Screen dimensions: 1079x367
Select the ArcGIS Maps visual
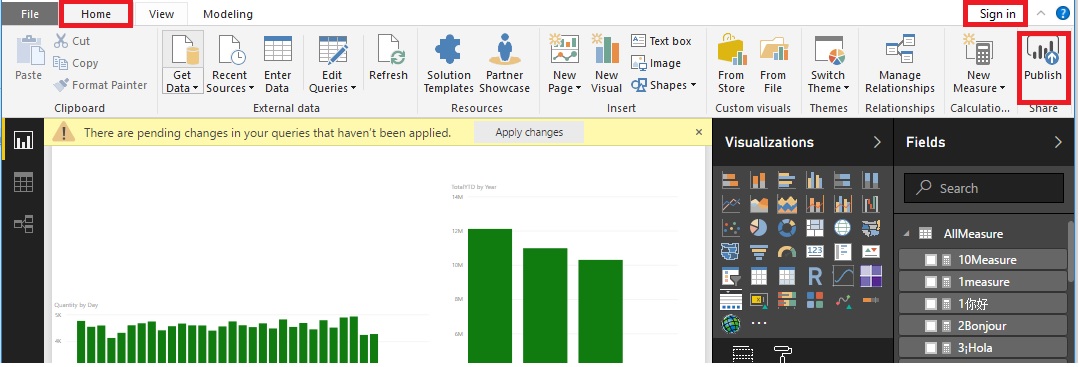click(730, 324)
